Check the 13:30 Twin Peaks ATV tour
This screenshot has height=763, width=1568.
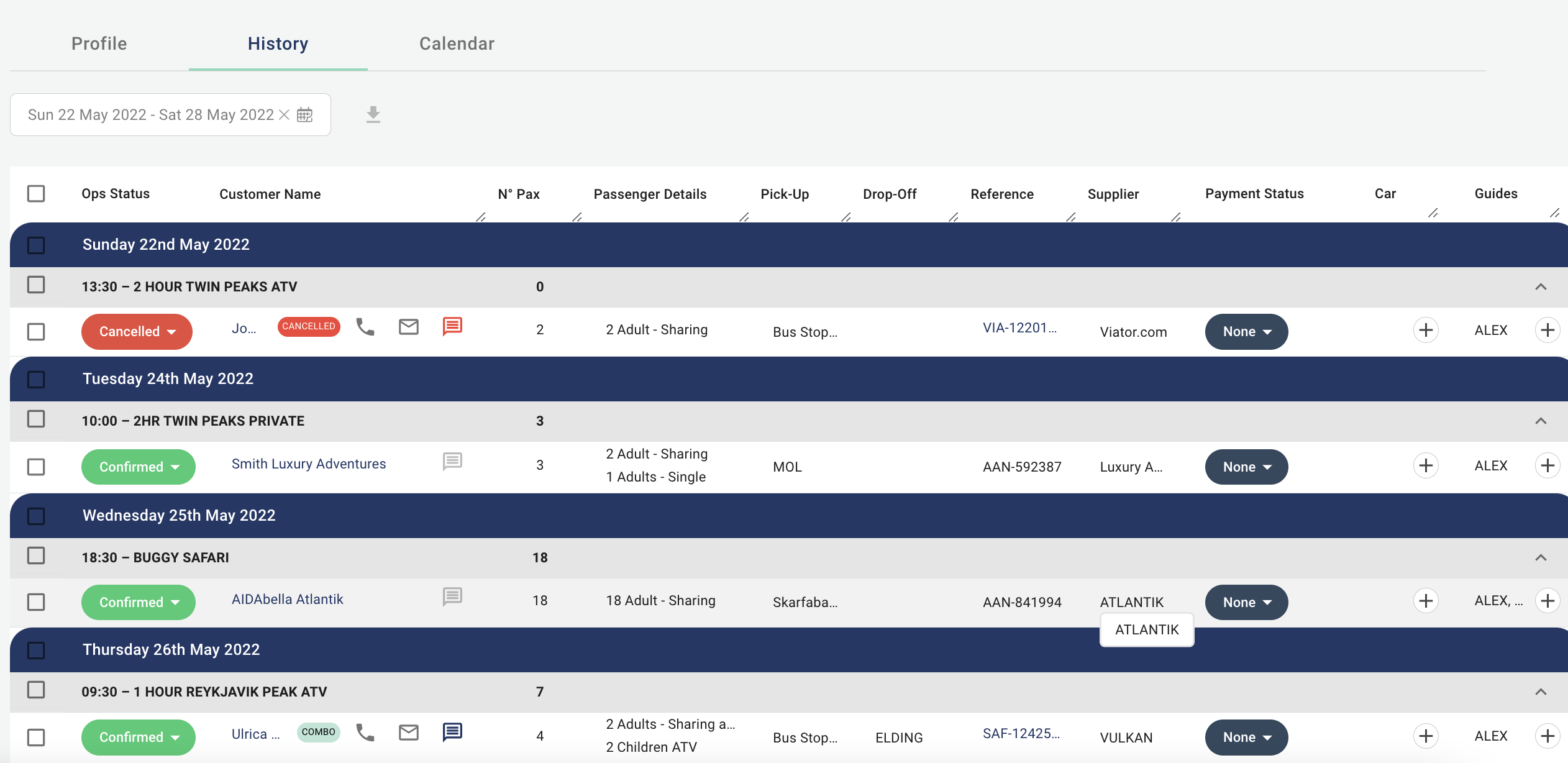tap(36, 285)
